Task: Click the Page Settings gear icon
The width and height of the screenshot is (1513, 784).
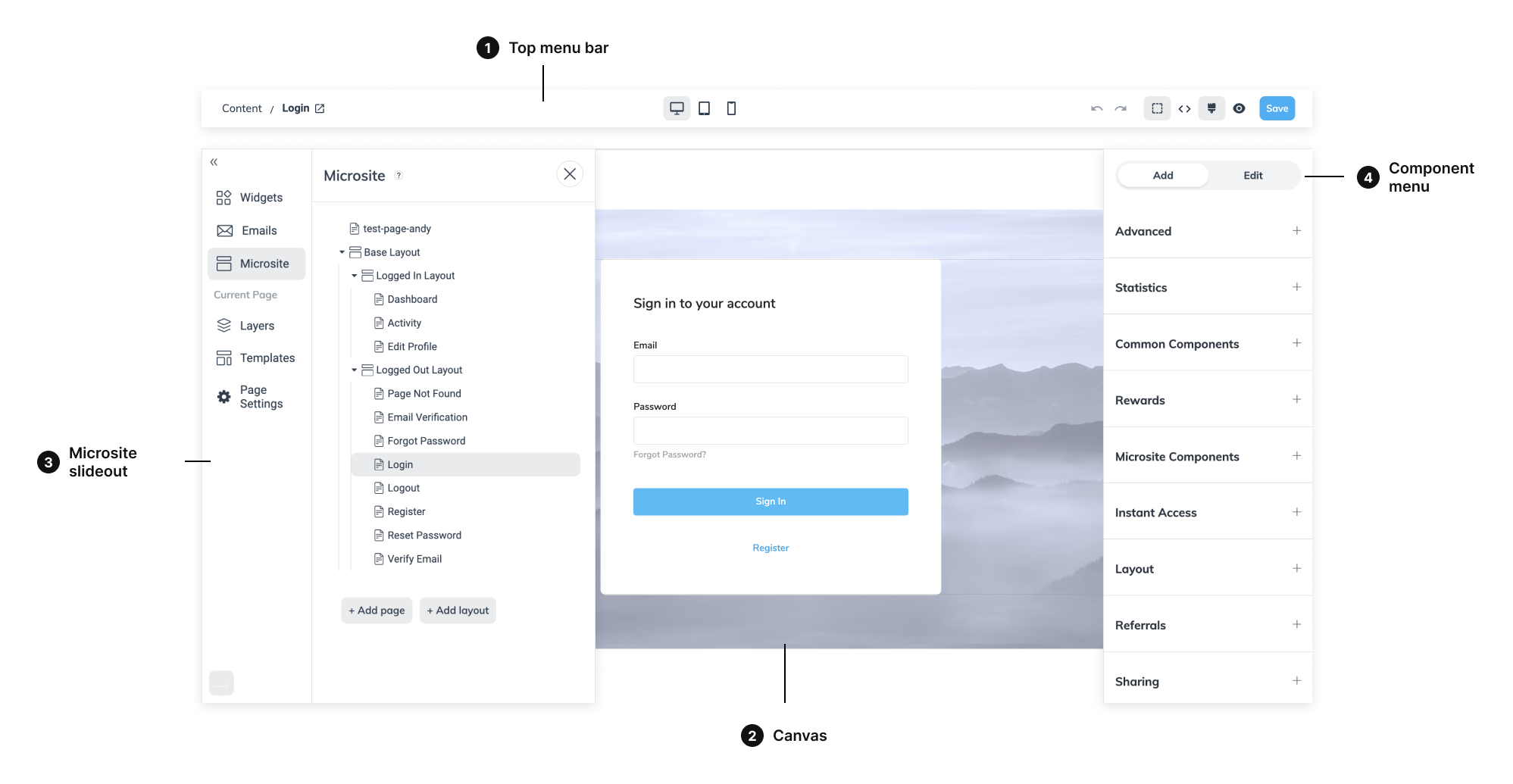Action: (x=224, y=397)
